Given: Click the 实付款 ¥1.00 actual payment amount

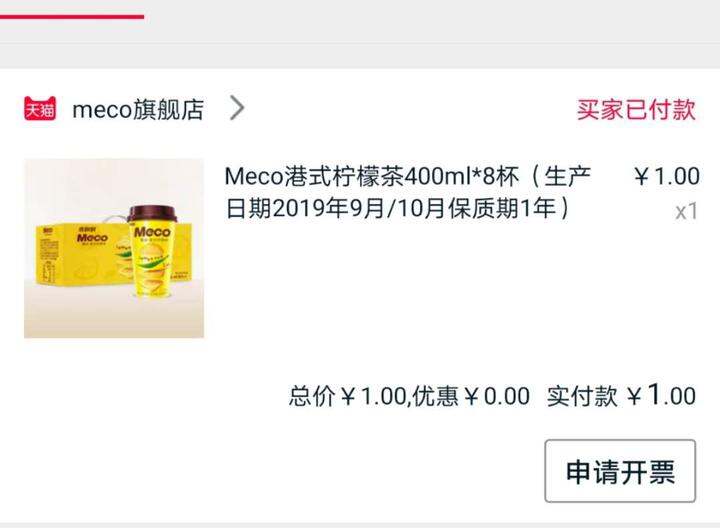Looking at the screenshot, I should click(621, 395).
